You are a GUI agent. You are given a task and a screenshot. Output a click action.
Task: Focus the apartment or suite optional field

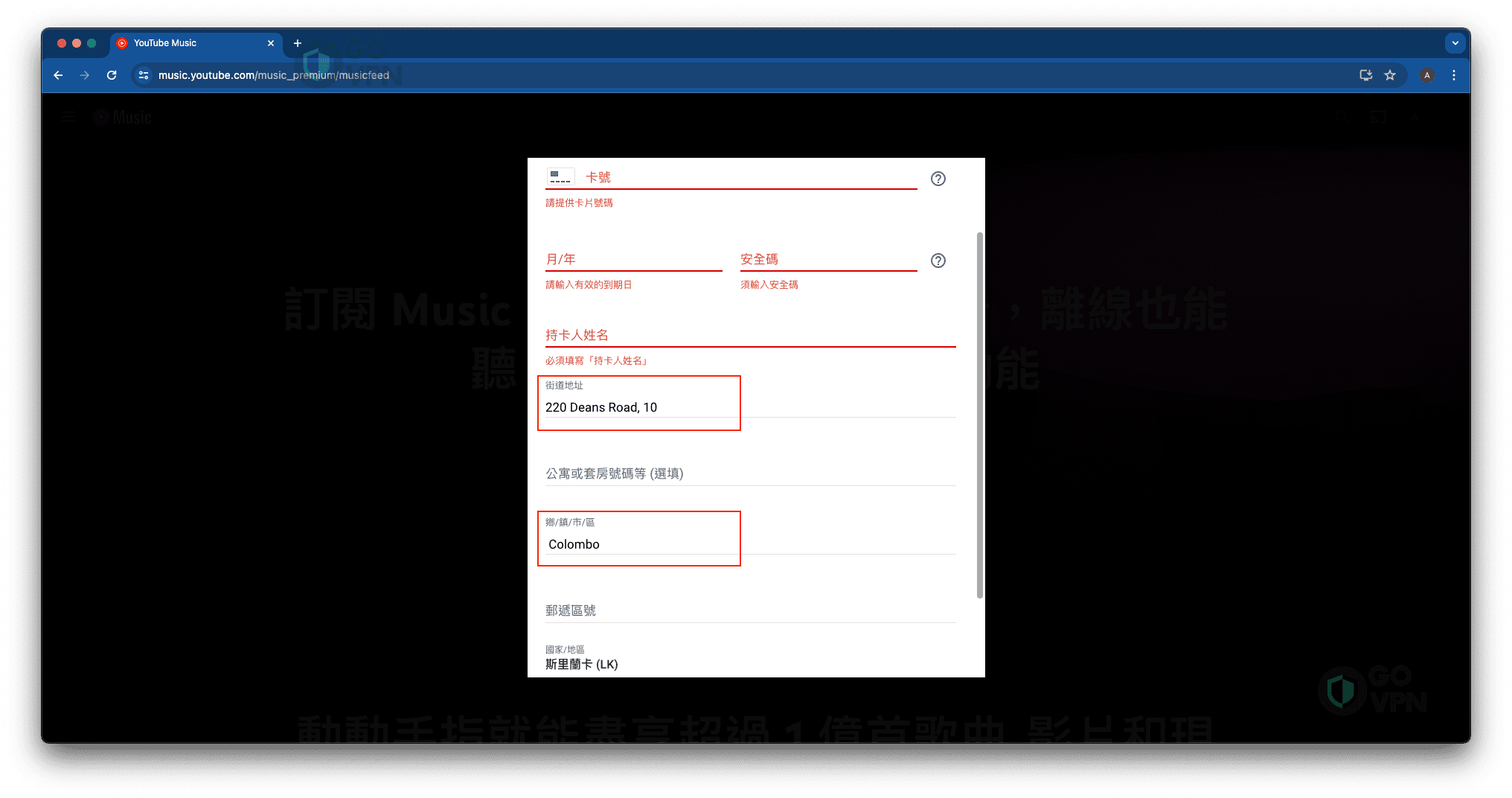coord(750,473)
